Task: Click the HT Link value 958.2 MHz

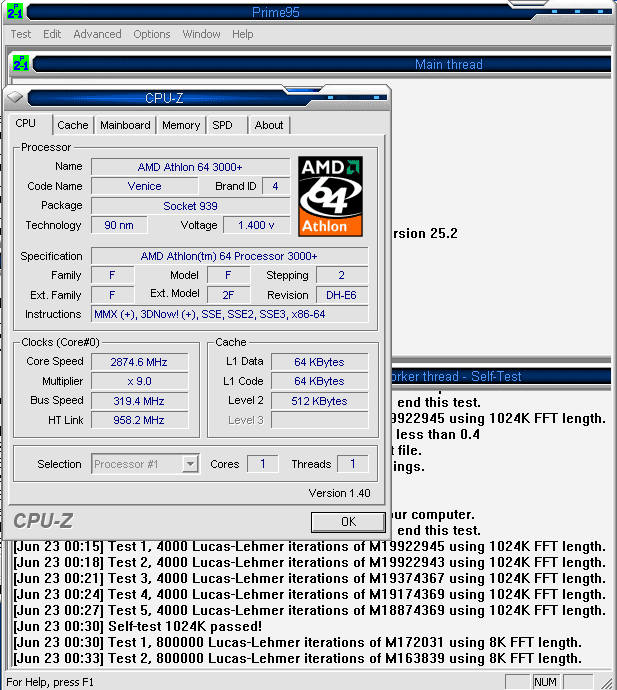Action: coord(139,420)
